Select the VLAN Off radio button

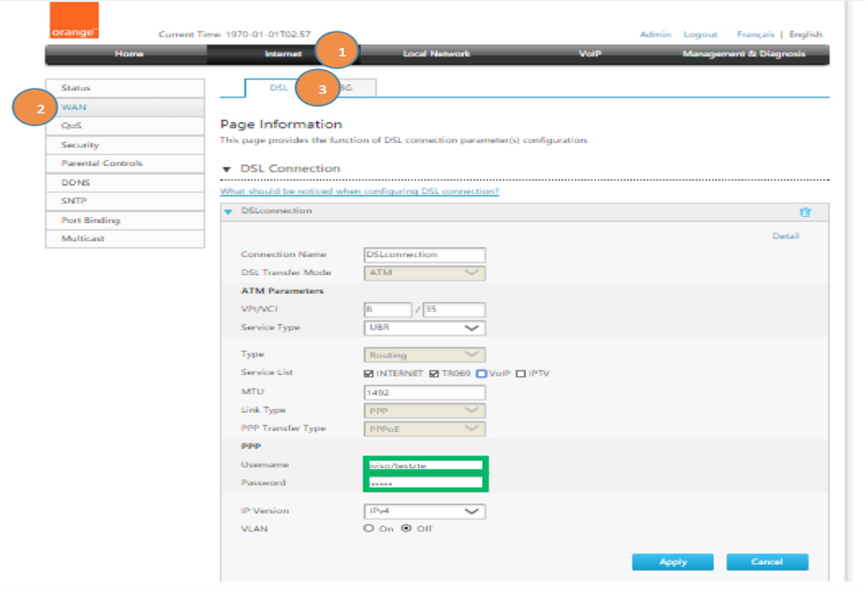pos(405,529)
